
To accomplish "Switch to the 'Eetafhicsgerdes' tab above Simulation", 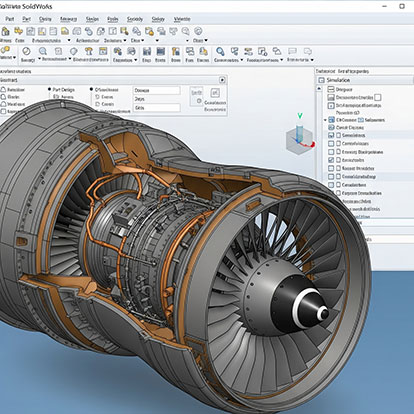I will [353, 71].
